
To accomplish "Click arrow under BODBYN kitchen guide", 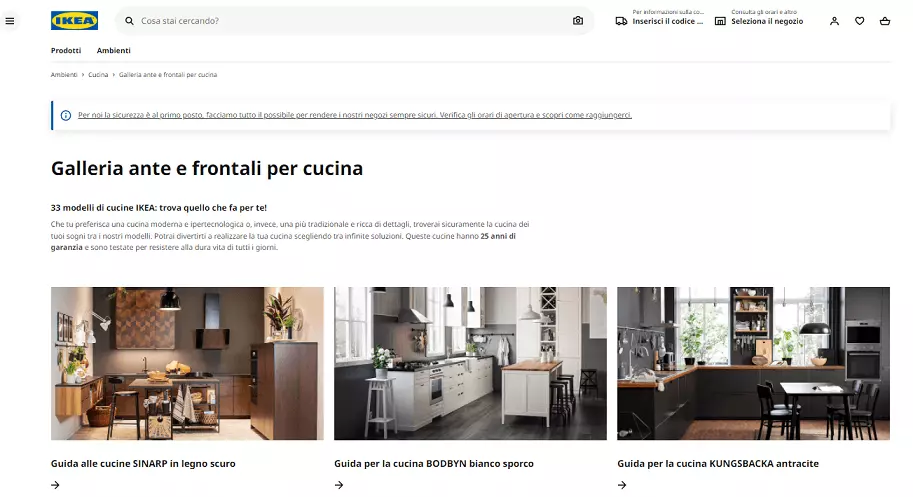I will 339,485.
